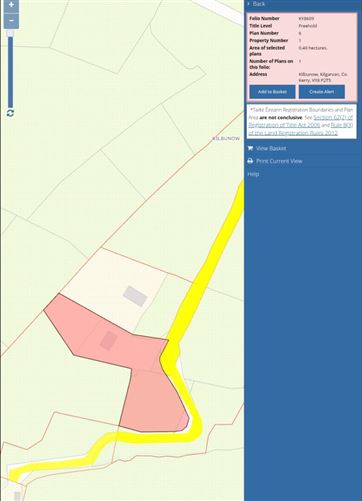Click the Area of selected plans label
The image size is (362, 501).
[x=267, y=51]
